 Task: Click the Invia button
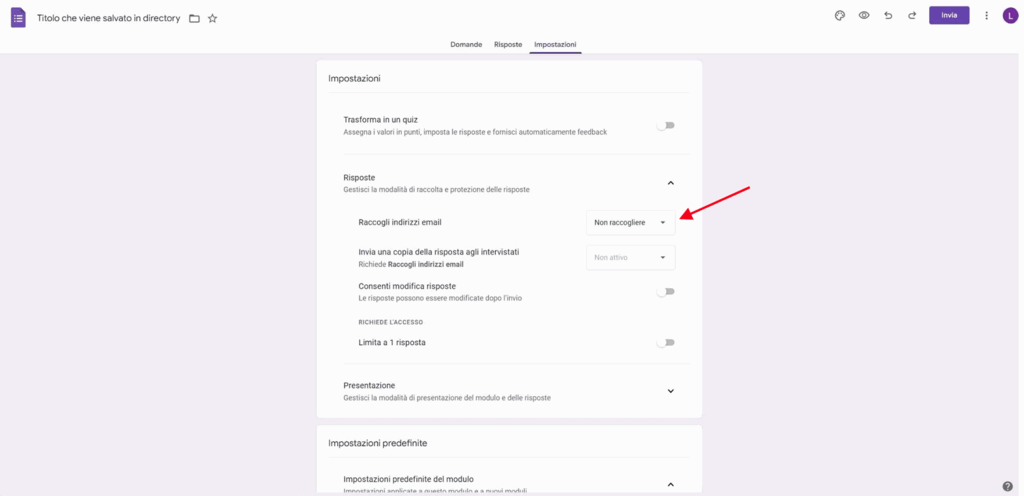[948, 16]
